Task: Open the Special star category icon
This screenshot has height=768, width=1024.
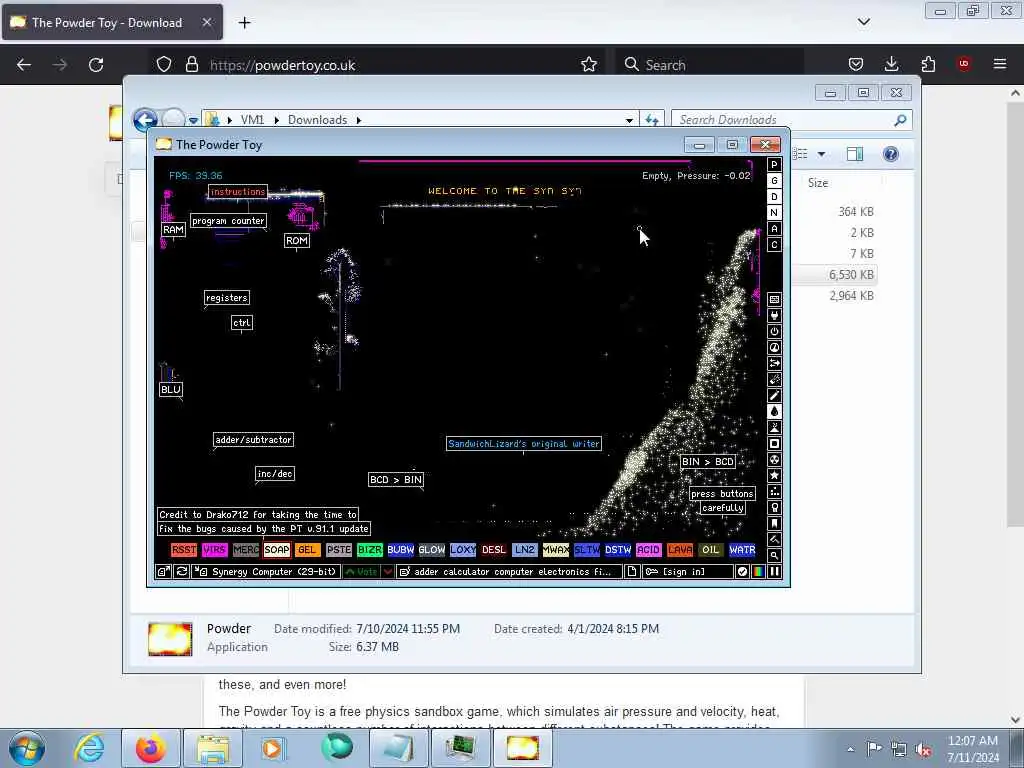Action: [x=775, y=475]
